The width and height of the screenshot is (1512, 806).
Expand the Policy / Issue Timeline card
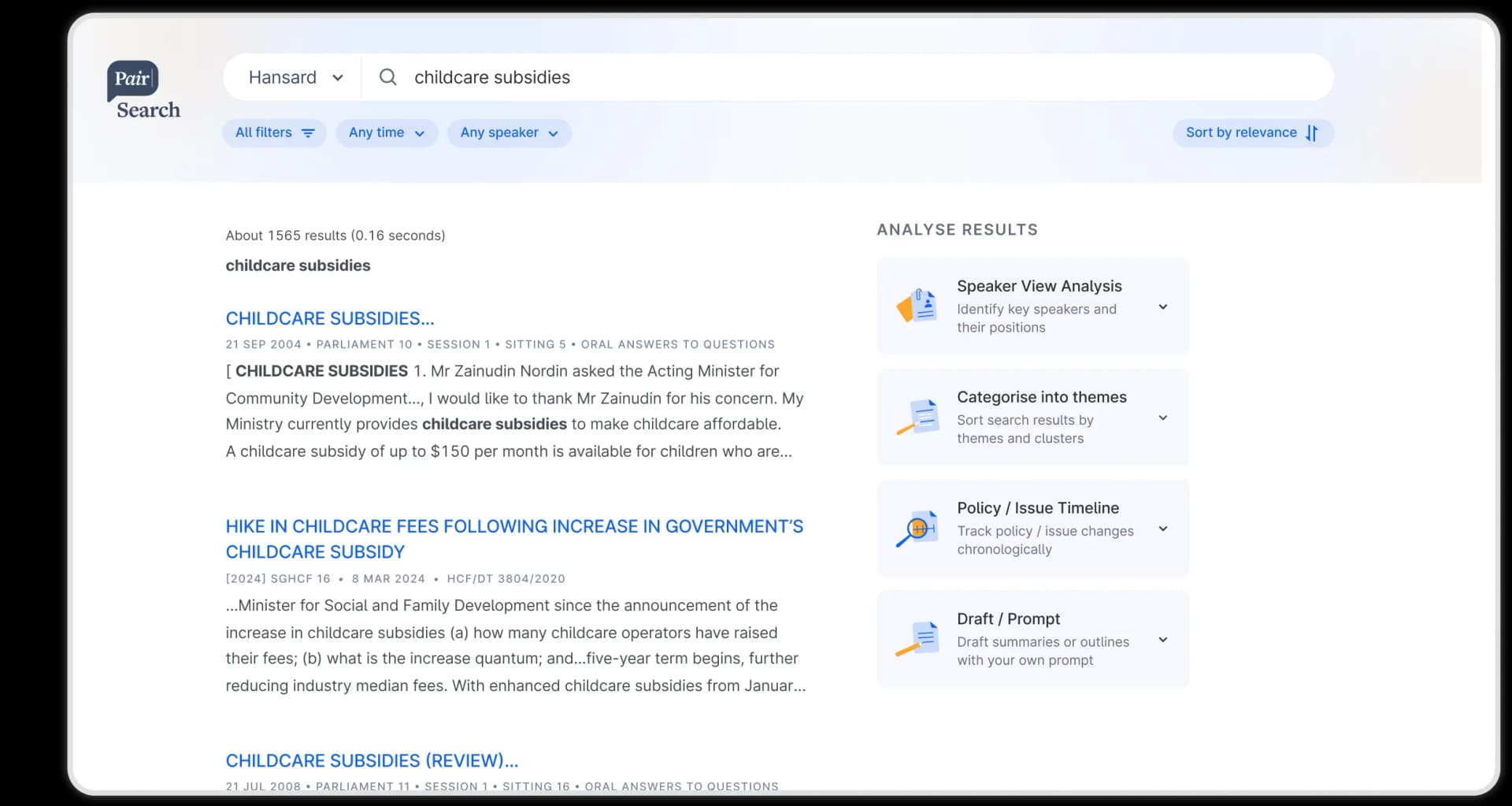pyautogui.click(x=1163, y=529)
